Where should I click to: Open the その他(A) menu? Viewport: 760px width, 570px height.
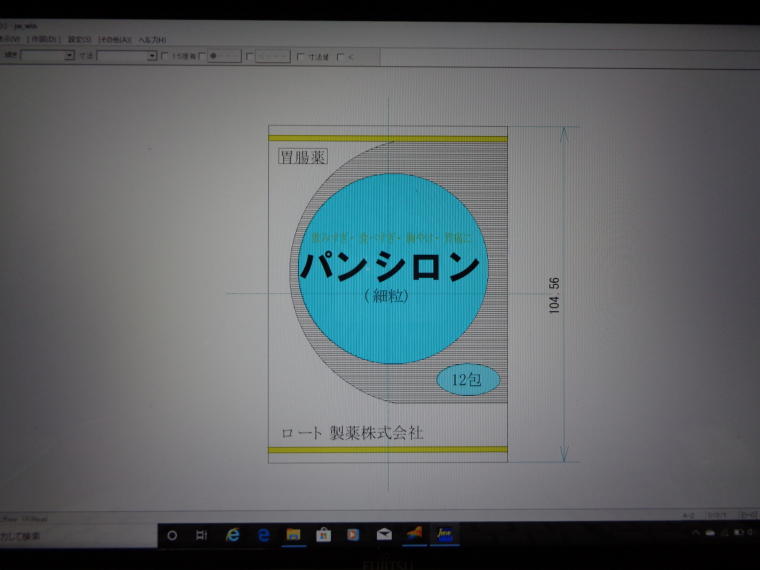(x=115, y=39)
